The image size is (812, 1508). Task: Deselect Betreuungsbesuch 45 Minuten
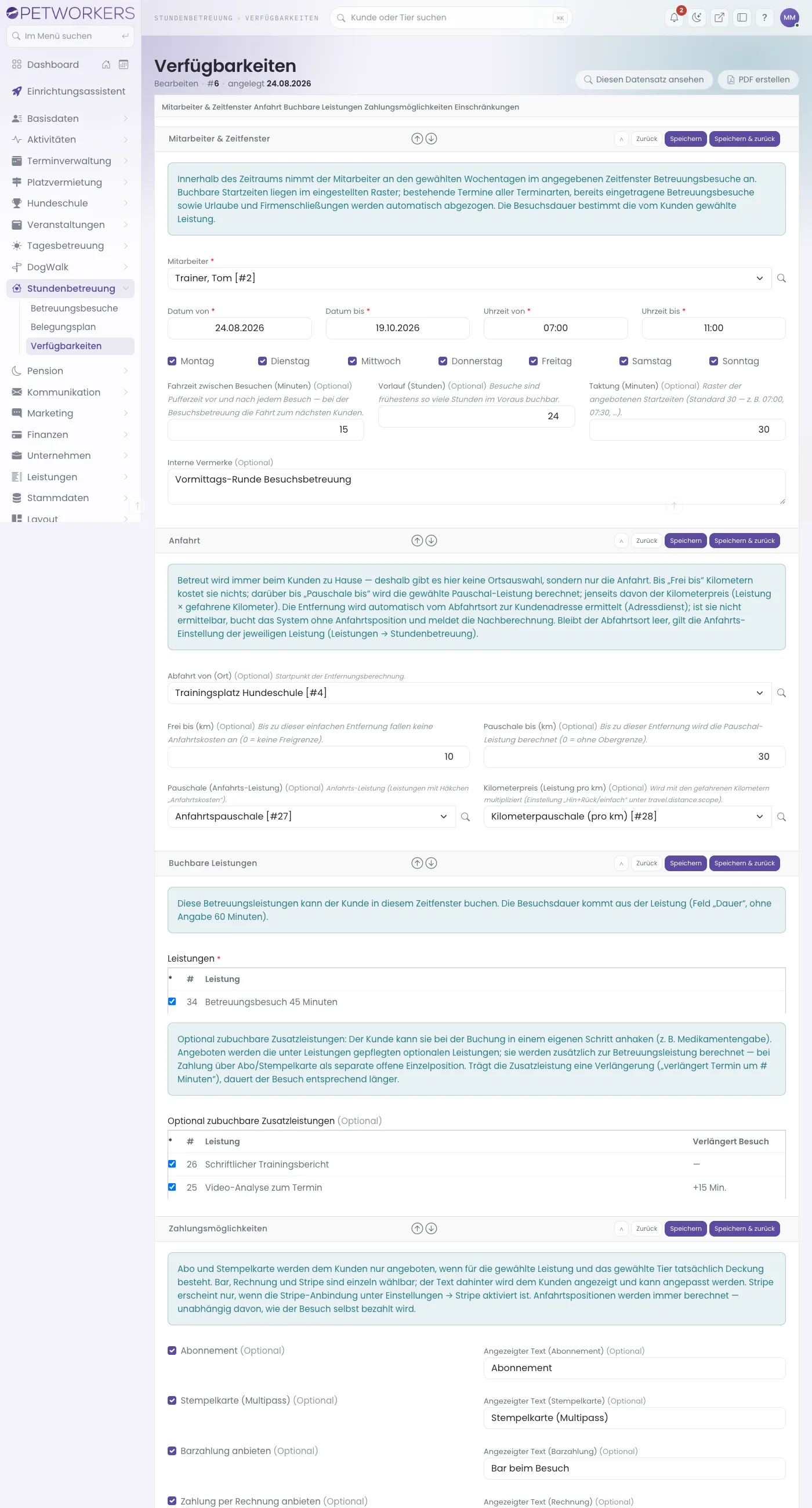172,1002
